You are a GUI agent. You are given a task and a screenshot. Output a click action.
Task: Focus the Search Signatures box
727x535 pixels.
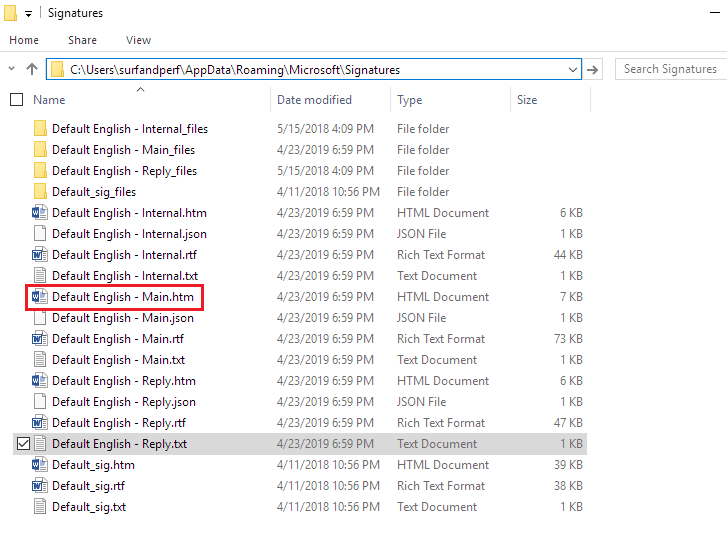(x=671, y=69)
